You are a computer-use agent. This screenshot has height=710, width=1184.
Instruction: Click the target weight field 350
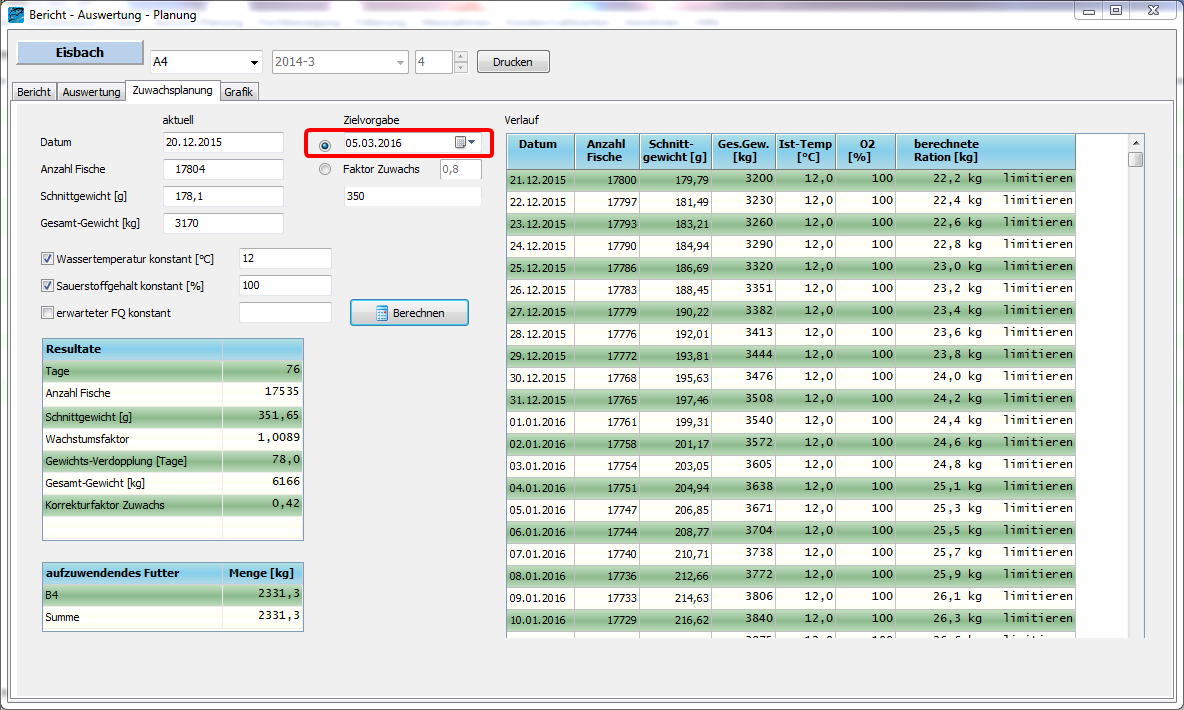[x=412, y=196]
